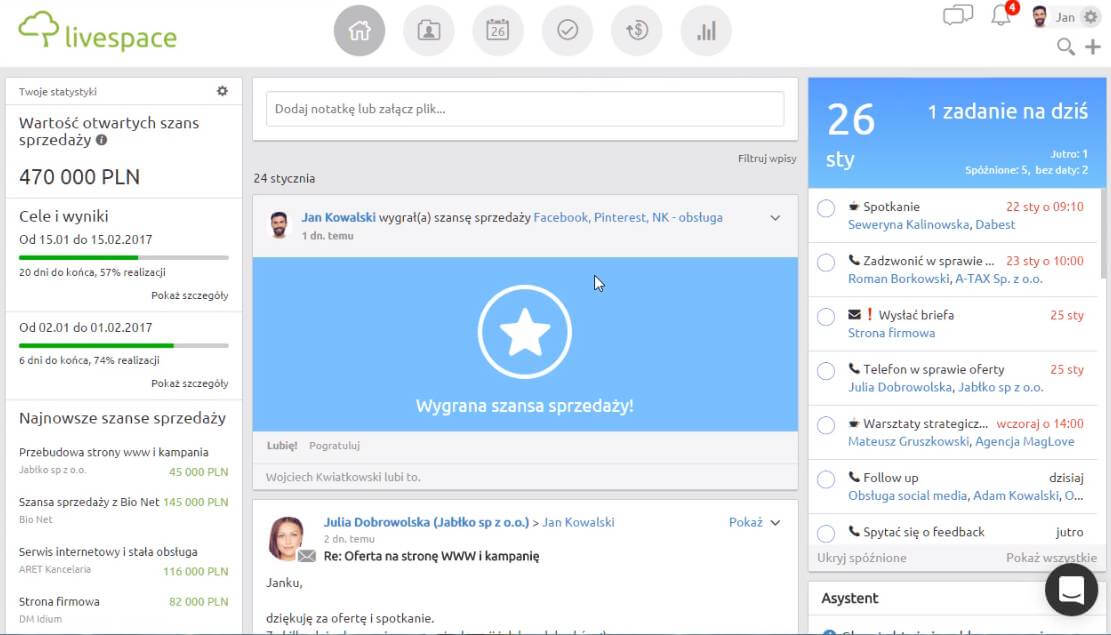Screen dimensions: 1111x635
Task: Open the notifications bell icon
Action: click(1001, 16)
